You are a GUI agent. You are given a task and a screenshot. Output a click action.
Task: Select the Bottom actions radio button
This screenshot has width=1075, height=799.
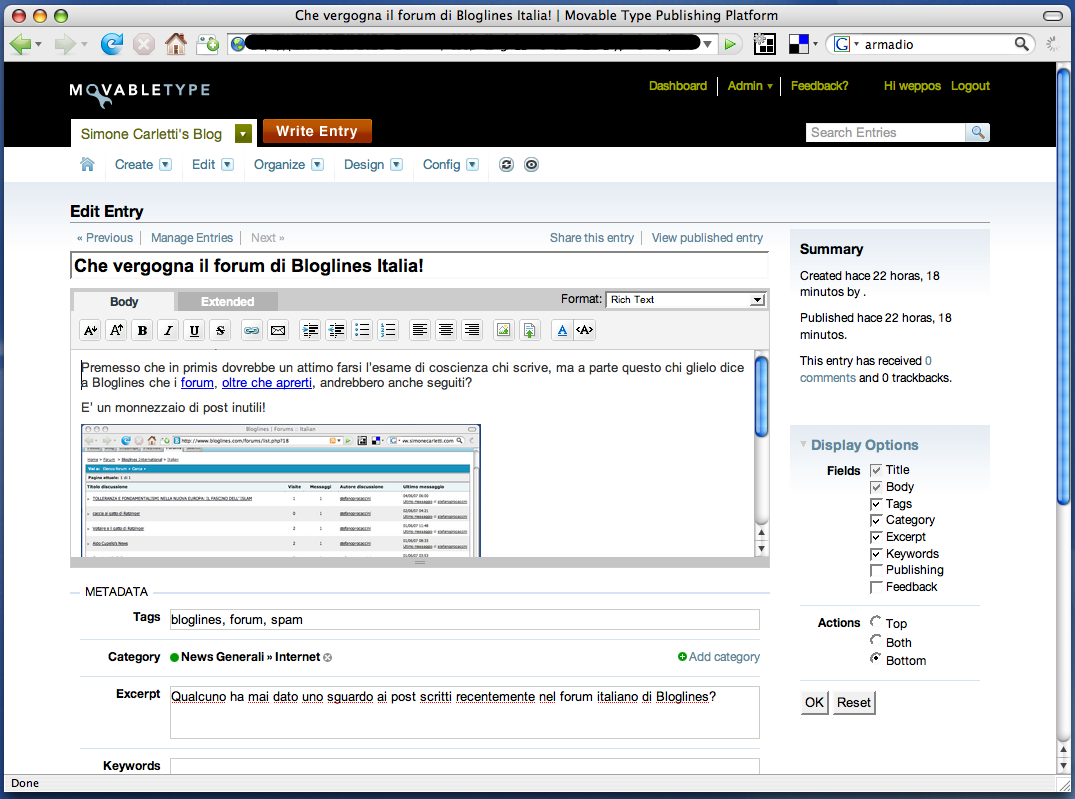point(875,658)
